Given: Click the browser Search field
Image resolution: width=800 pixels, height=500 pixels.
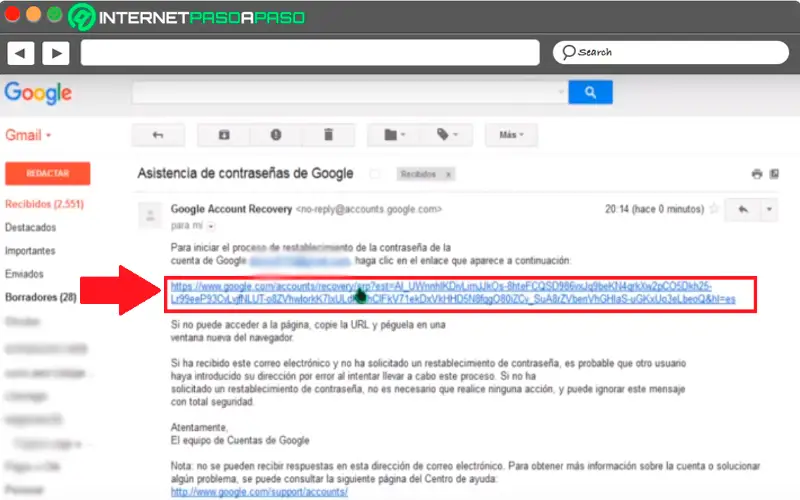Looking at the screenshot, I should 670,52.
